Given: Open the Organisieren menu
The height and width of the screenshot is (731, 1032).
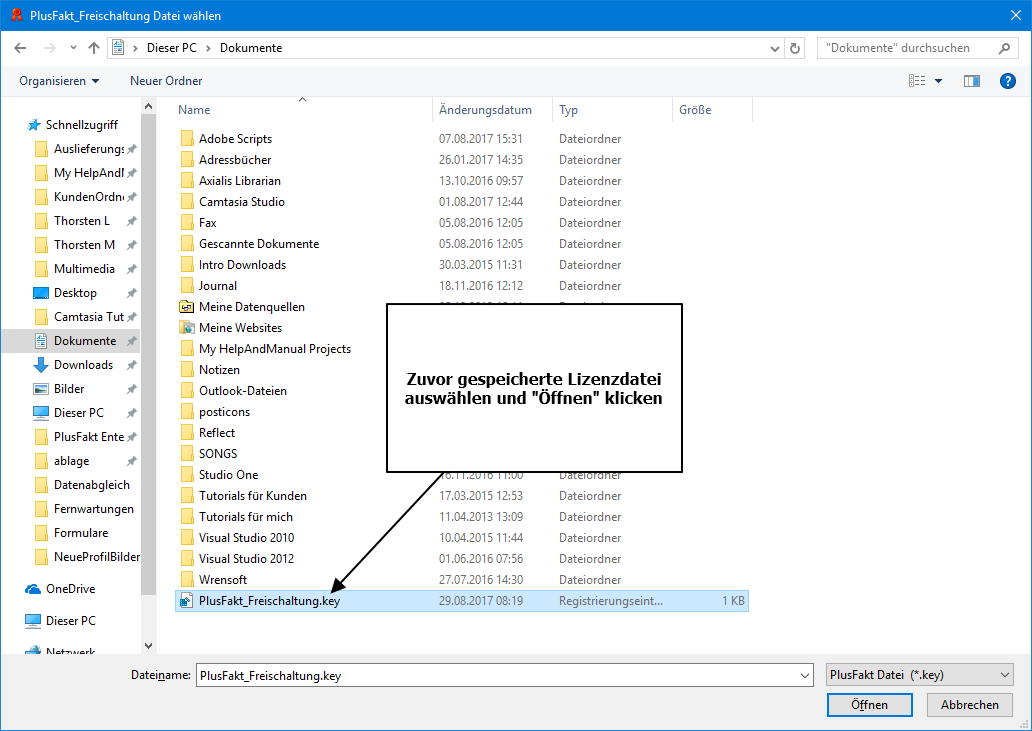Looking at the screenshot, I should [59, 81].
